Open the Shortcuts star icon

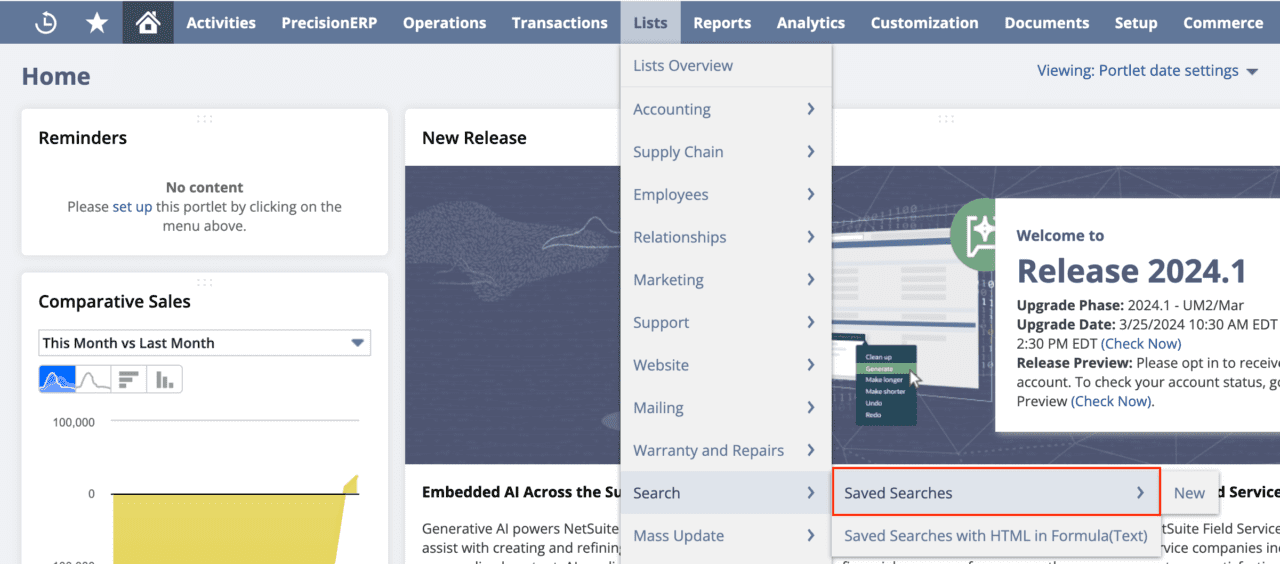coord(97,22)
